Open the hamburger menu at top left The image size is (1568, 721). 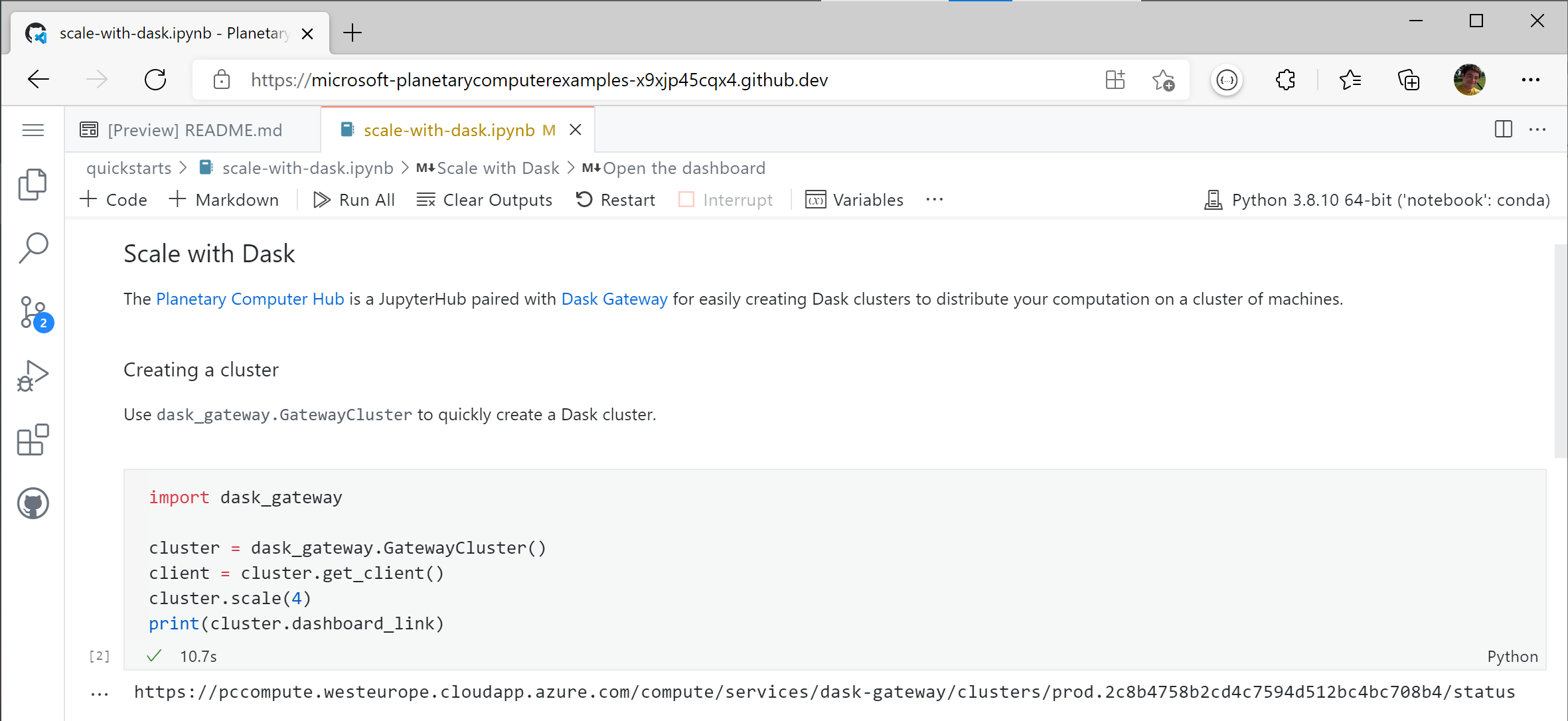click(33, 130)
